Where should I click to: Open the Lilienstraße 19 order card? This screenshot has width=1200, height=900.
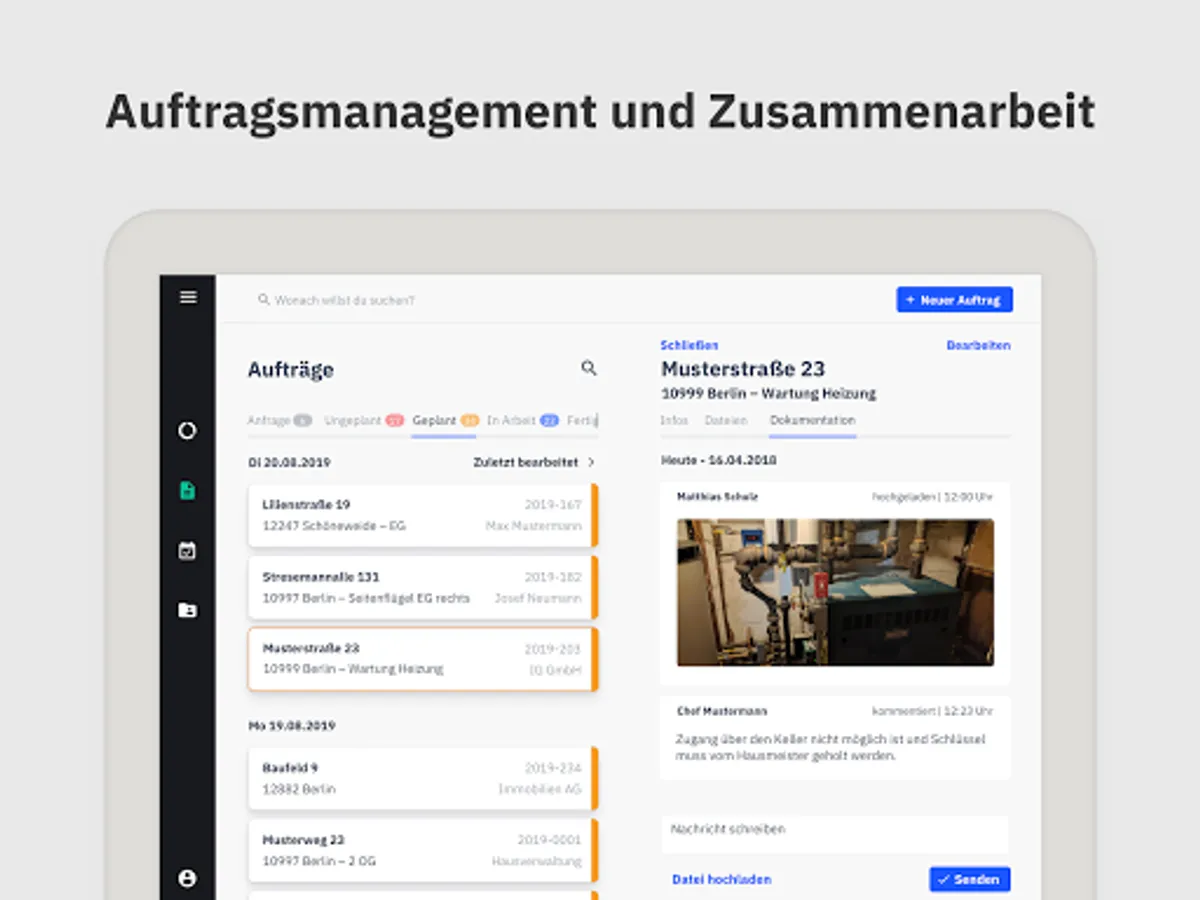[422, 516]
